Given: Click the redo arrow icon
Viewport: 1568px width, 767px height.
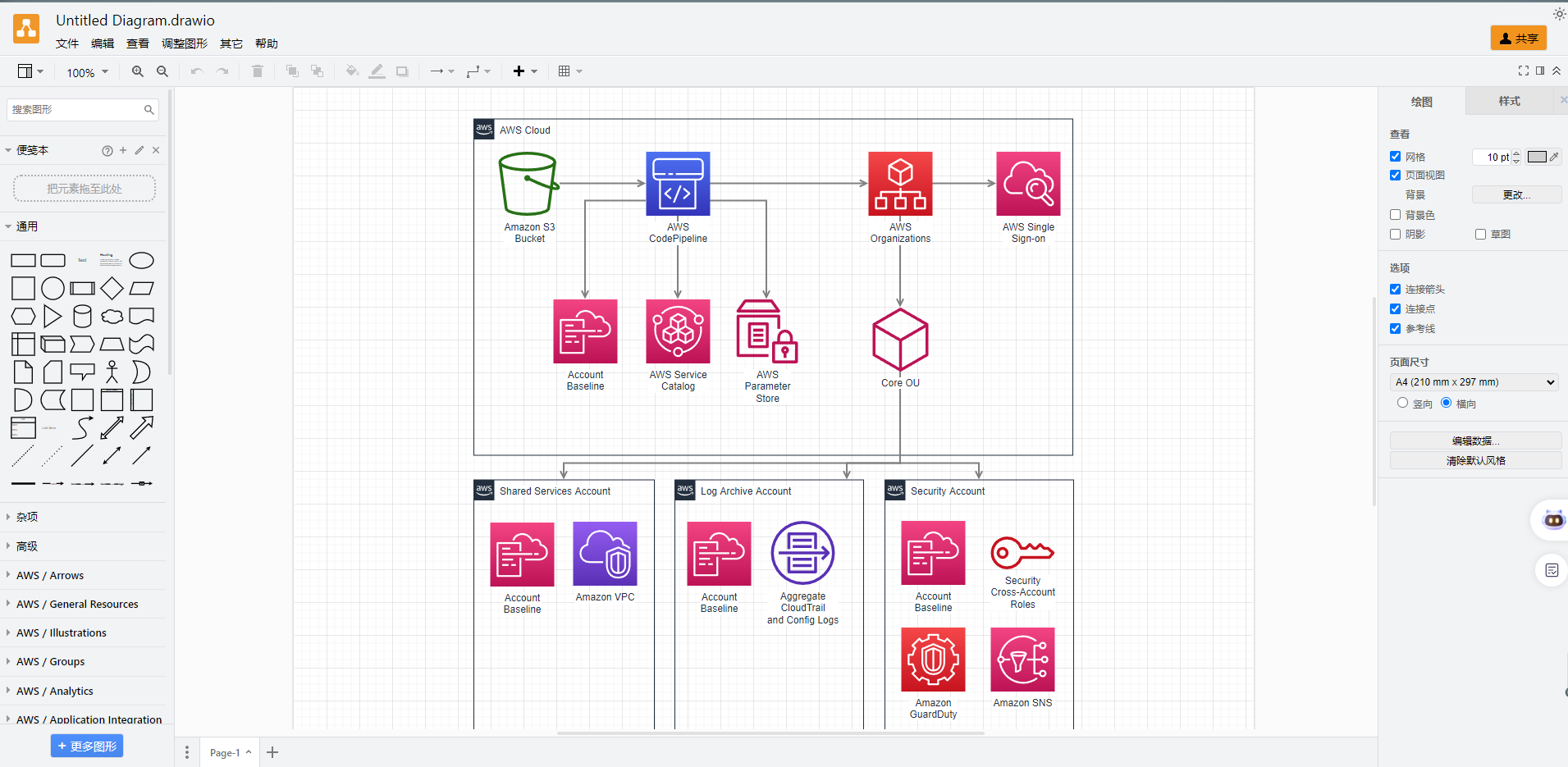Looking at the screenshot, I should pyautogui.click(x=222, y=71).
